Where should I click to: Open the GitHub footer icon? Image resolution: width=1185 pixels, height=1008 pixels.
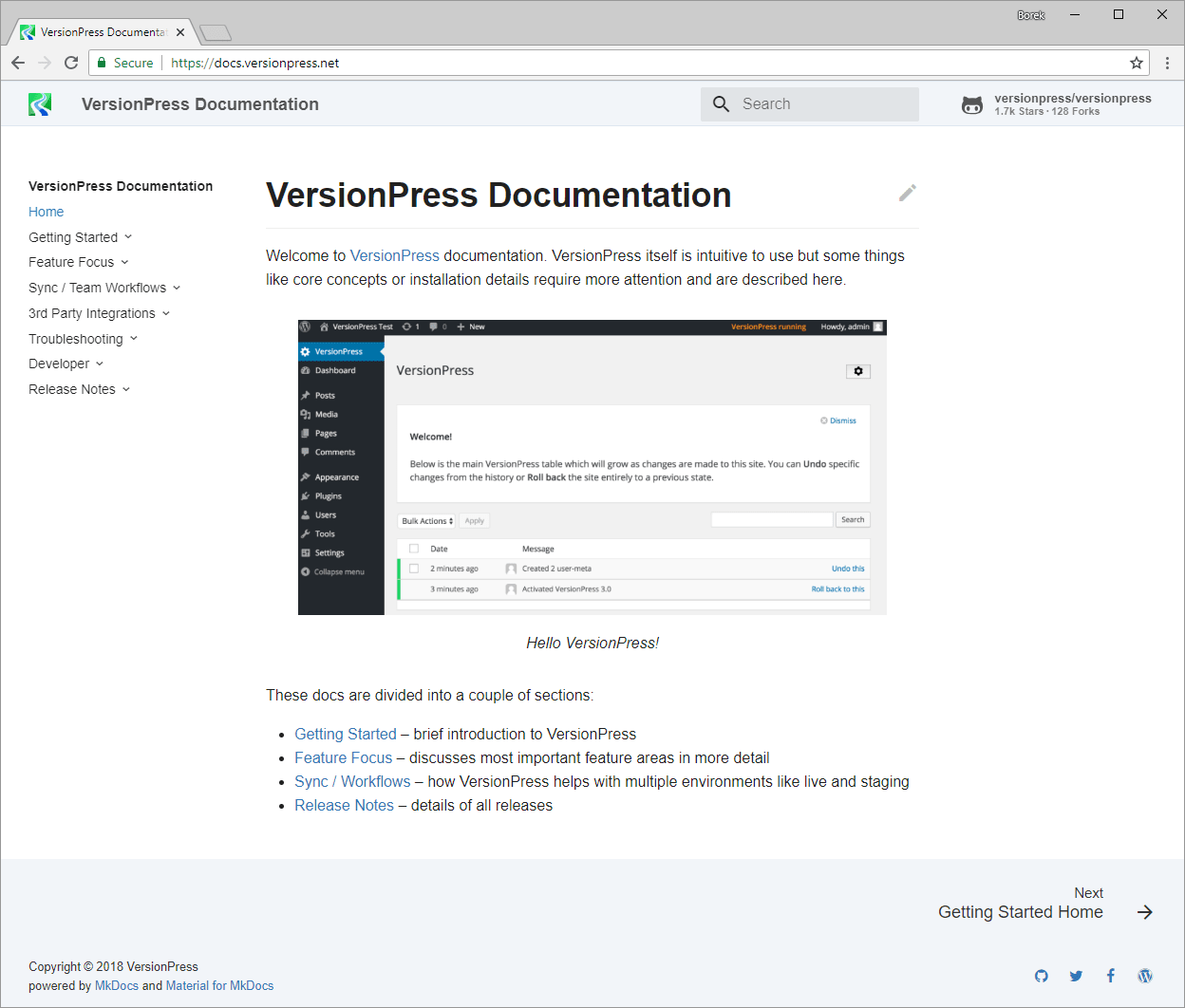[1042, 976]
